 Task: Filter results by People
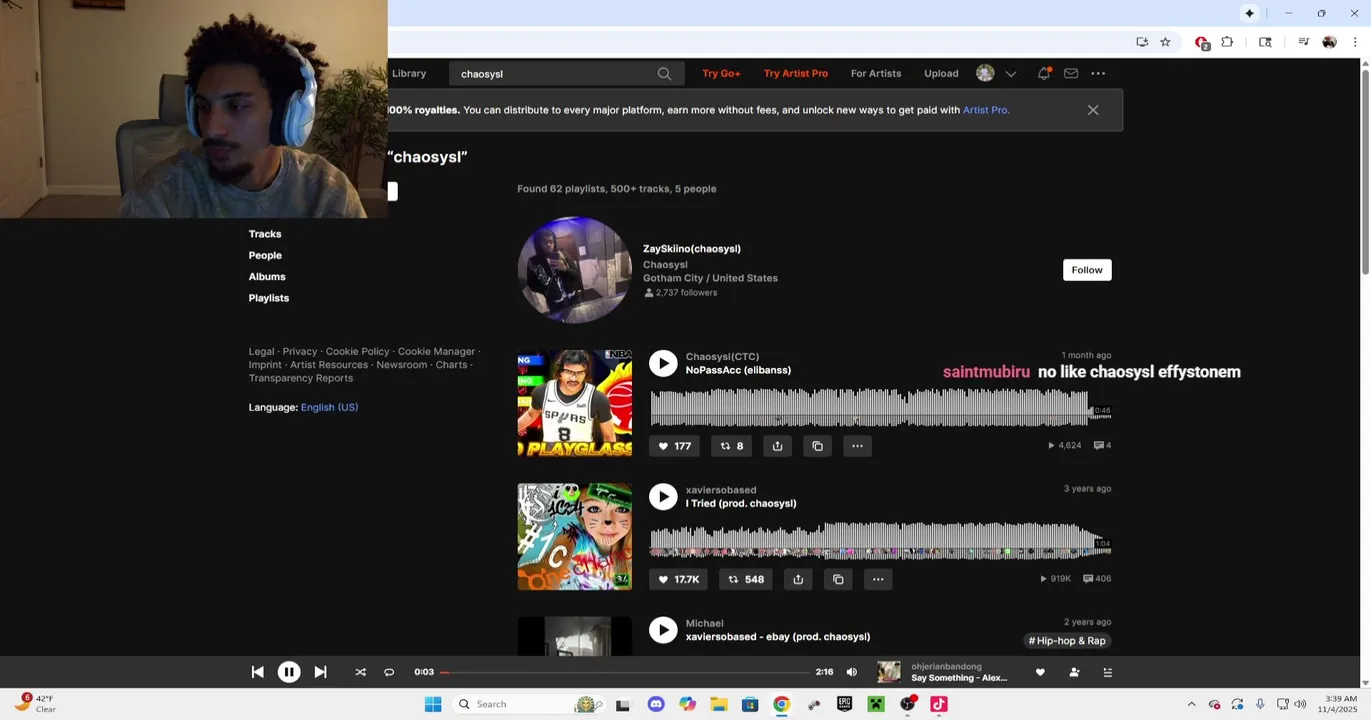(265, 255)
